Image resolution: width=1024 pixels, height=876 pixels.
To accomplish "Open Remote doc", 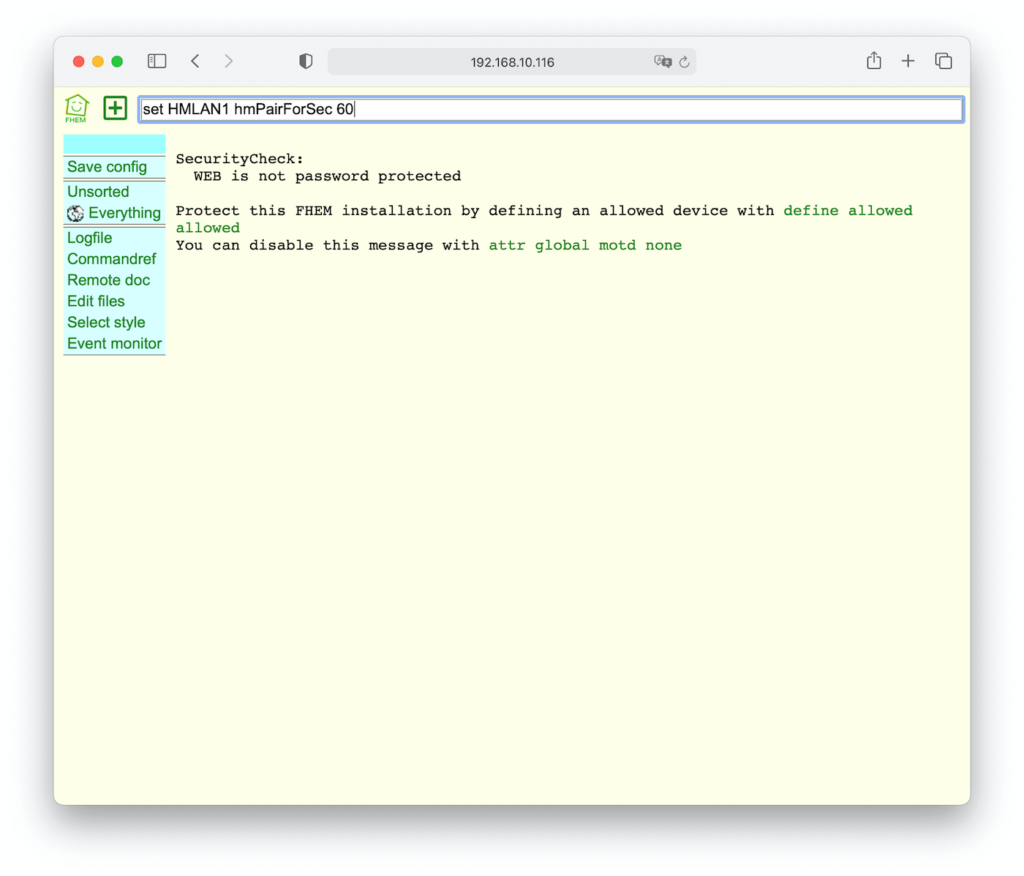I will click(x=108, y=280).
